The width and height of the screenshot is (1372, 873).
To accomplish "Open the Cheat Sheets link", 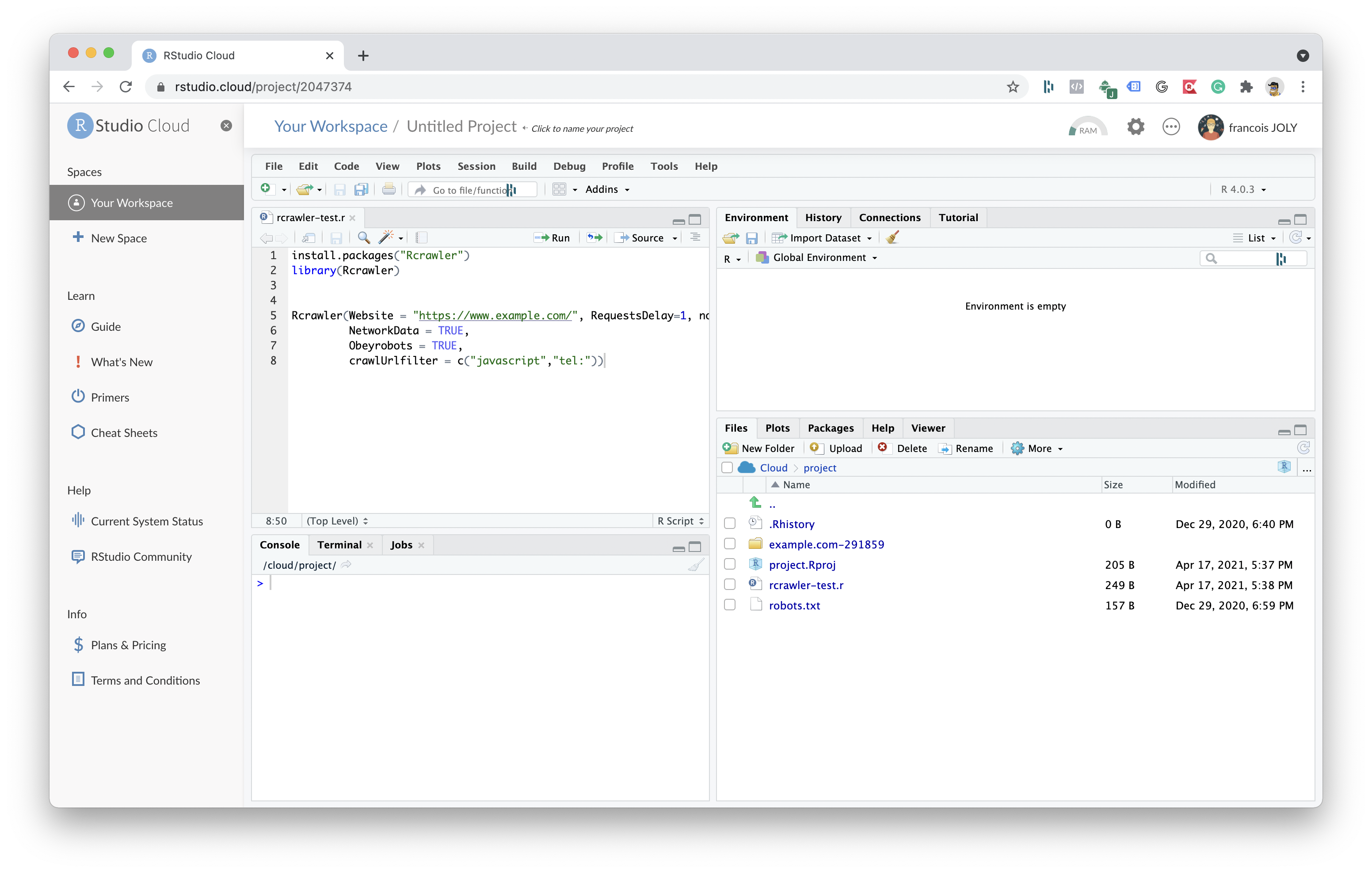I will tap(124, 433).
